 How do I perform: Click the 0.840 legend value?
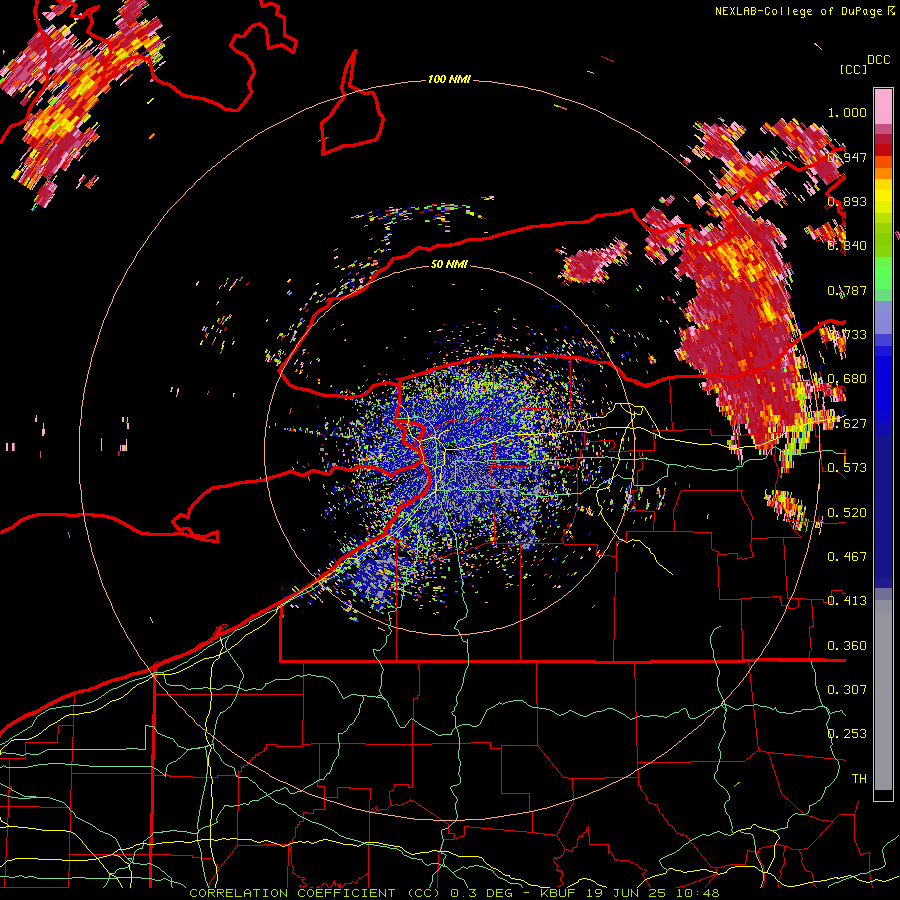(x=847, y=246)
